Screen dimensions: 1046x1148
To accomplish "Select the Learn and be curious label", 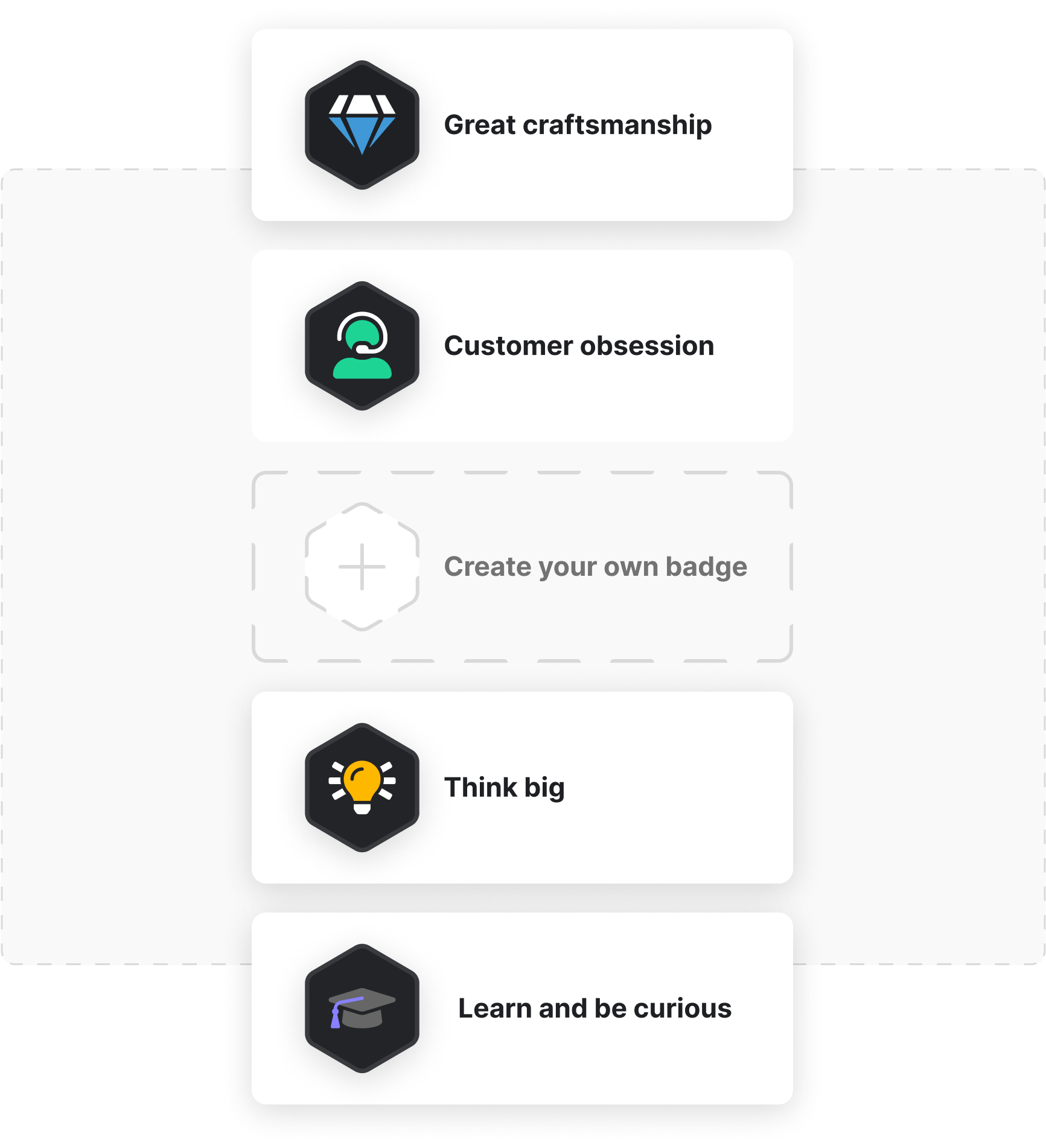I will 595,1008.
